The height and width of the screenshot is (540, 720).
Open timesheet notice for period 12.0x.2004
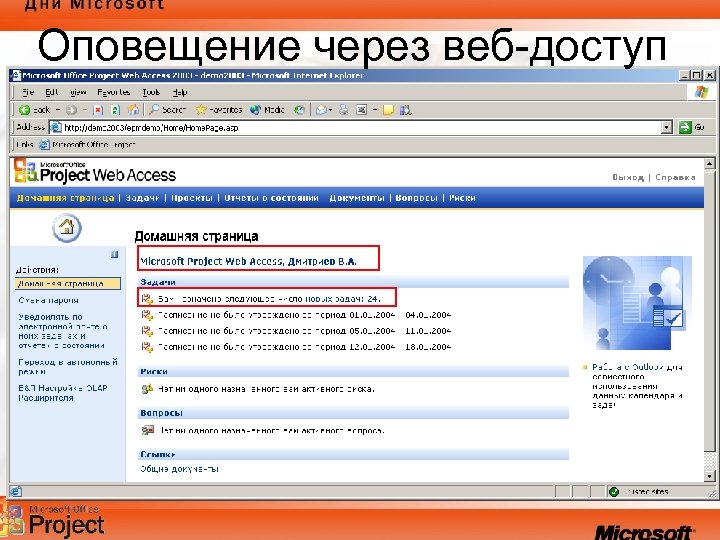[x=304, y=347]
